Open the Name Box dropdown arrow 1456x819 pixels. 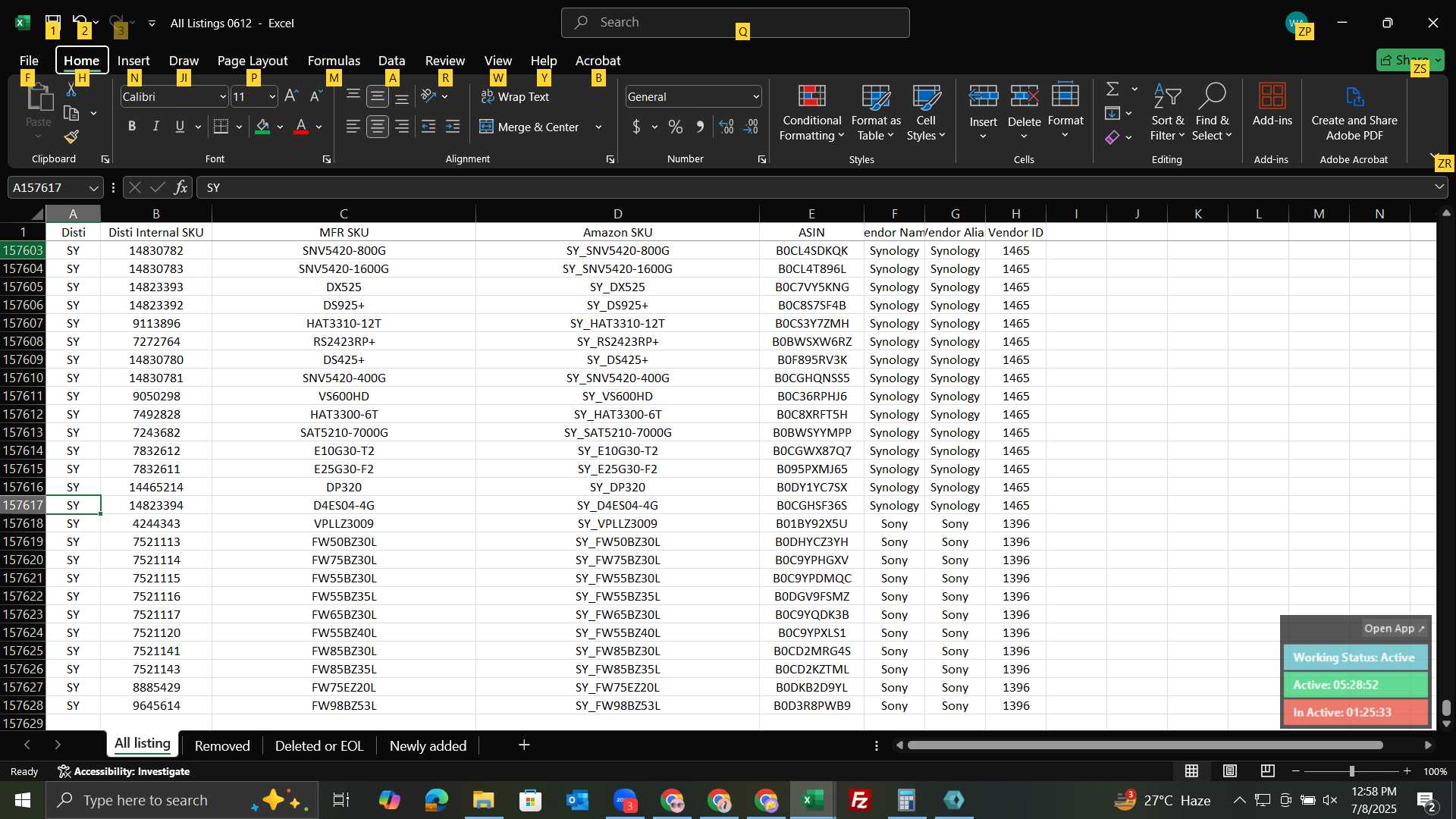[x=93, y=187]
